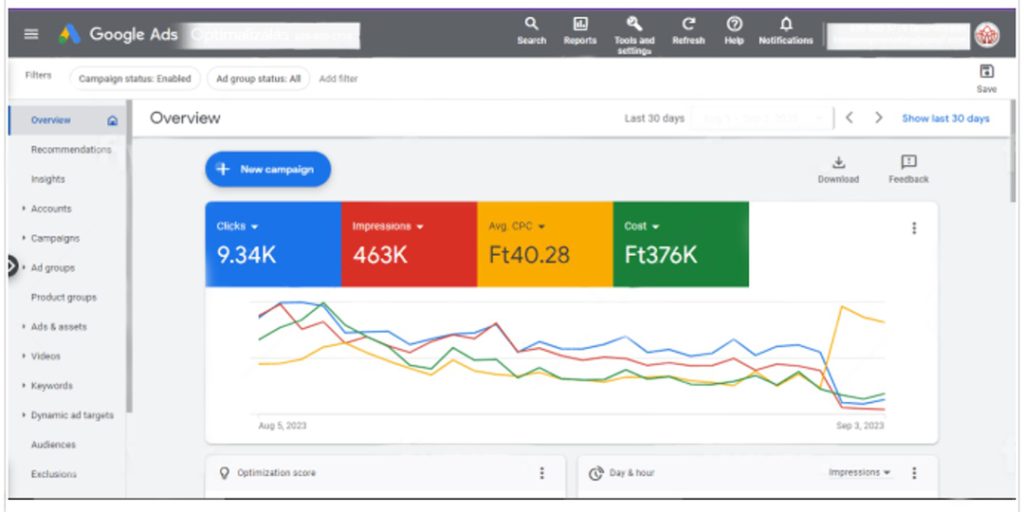Open Recommendations in the sidebar
This screenshot has height=512, width=1024.
tap(70, 150)
